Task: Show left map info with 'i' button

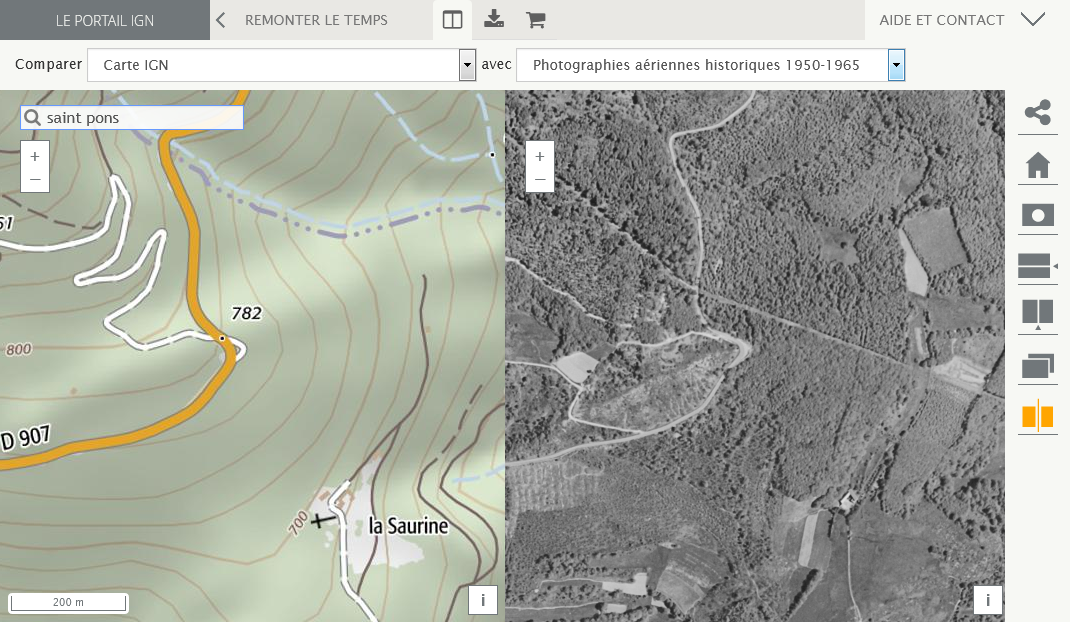Action: tap(483, 600)
